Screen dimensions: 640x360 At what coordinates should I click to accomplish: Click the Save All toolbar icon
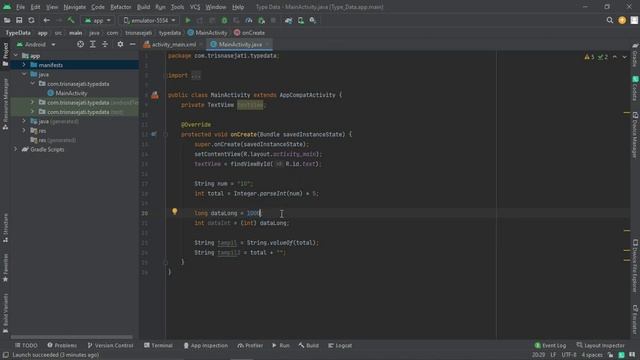pyautogui.click(x=19, y=20)
